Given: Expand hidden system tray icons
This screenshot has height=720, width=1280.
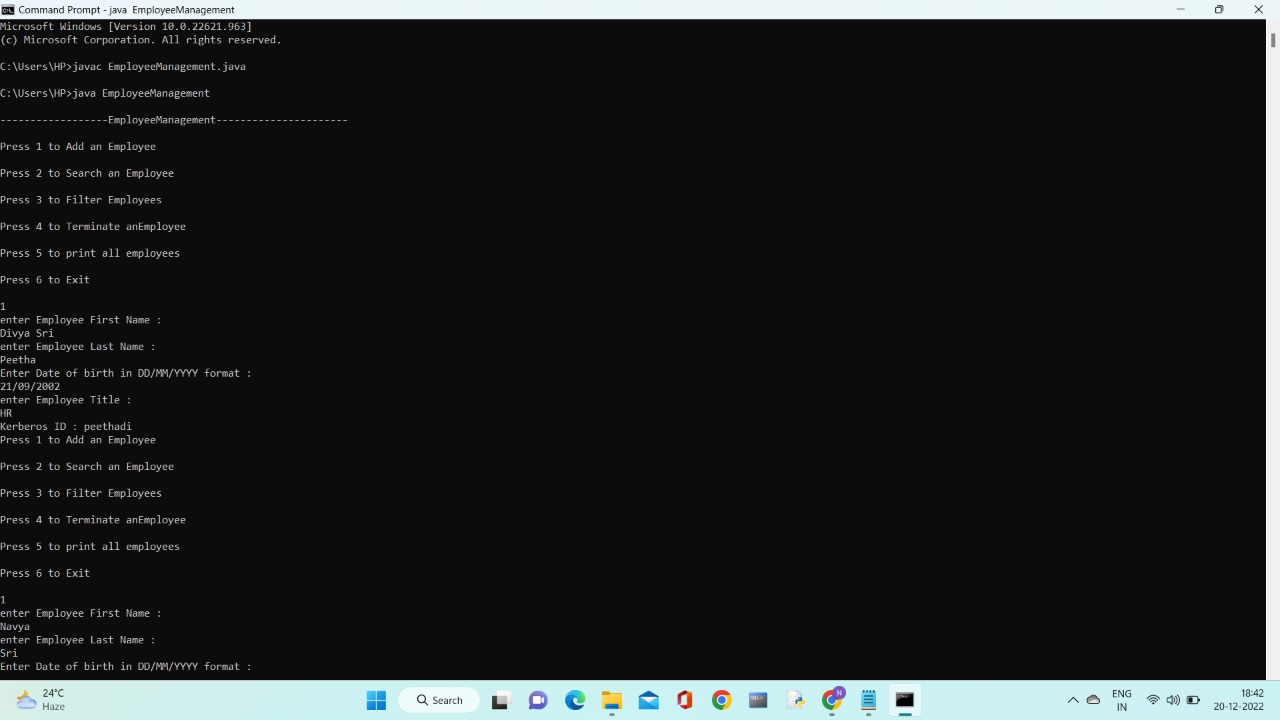Looking at the screenshot, I should 1073,700.
